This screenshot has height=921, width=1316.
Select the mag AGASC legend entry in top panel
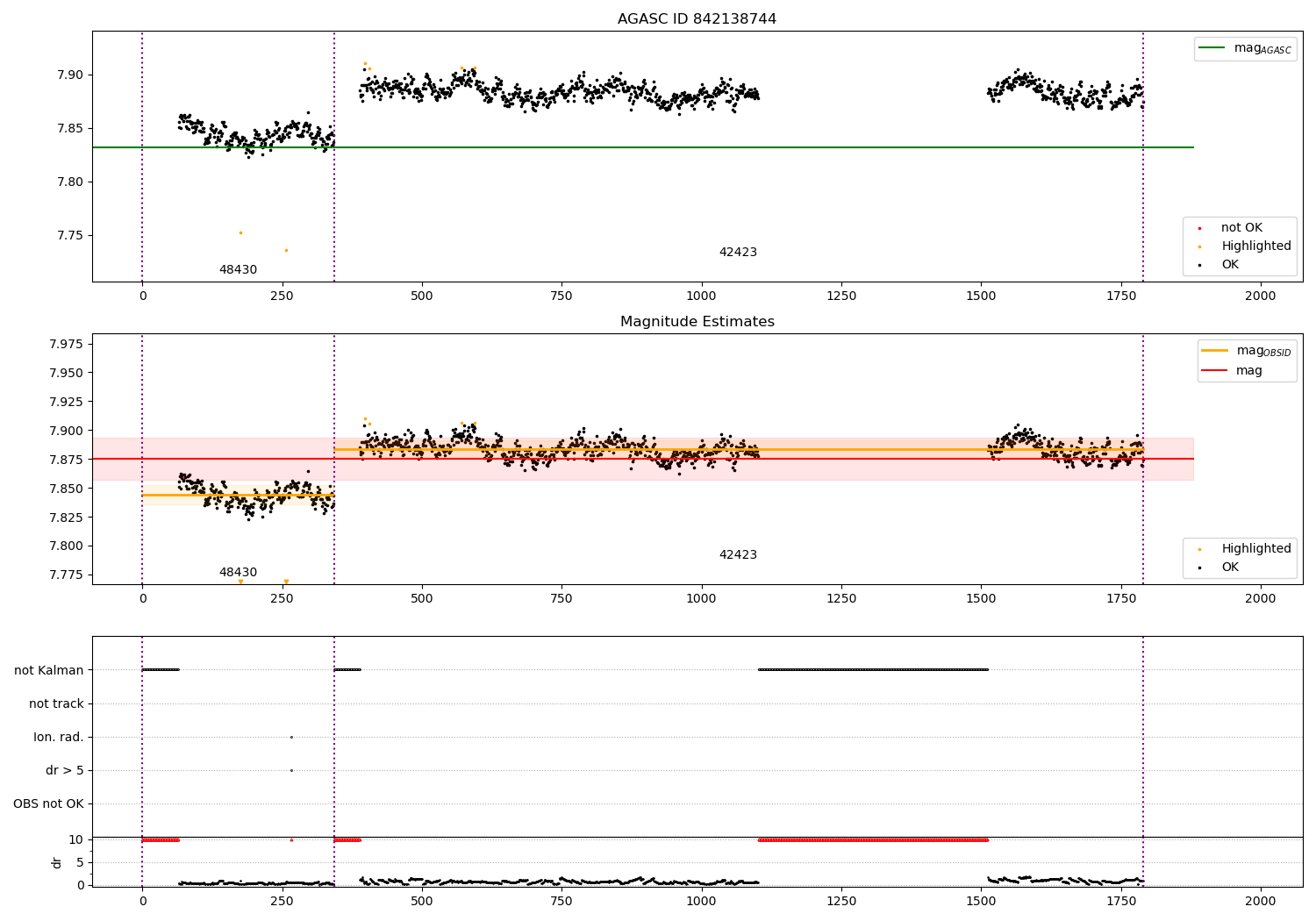[x=1245, y=48]
